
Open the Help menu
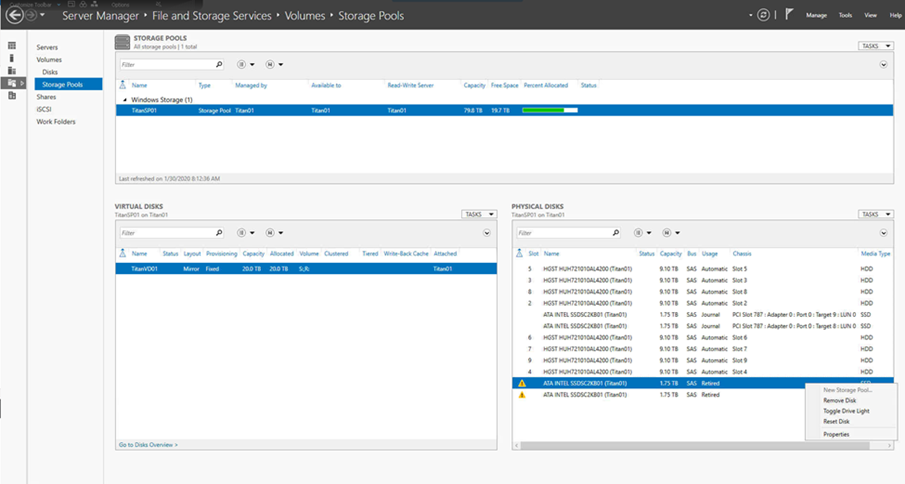895,16
